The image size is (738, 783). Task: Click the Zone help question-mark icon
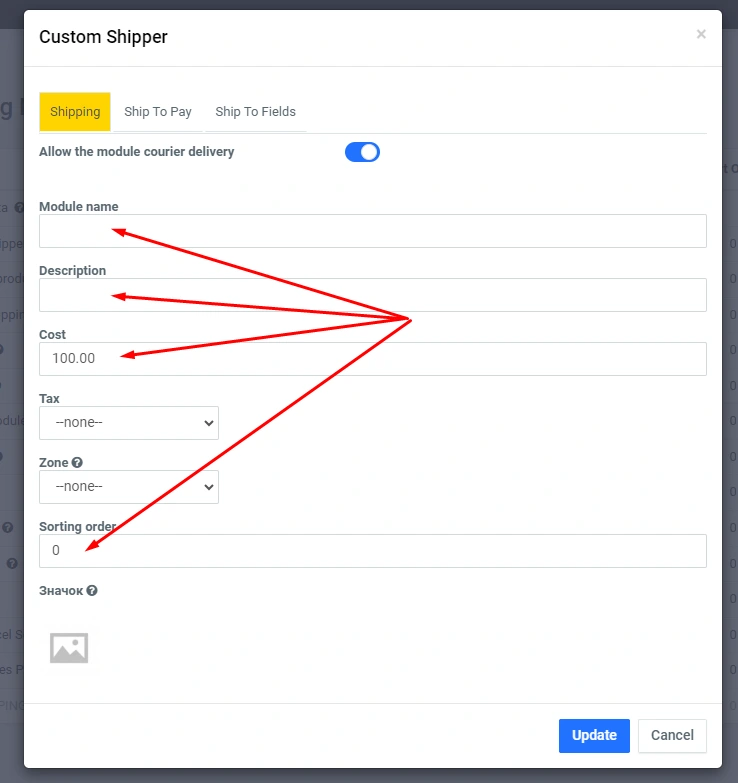coord(77,463)
